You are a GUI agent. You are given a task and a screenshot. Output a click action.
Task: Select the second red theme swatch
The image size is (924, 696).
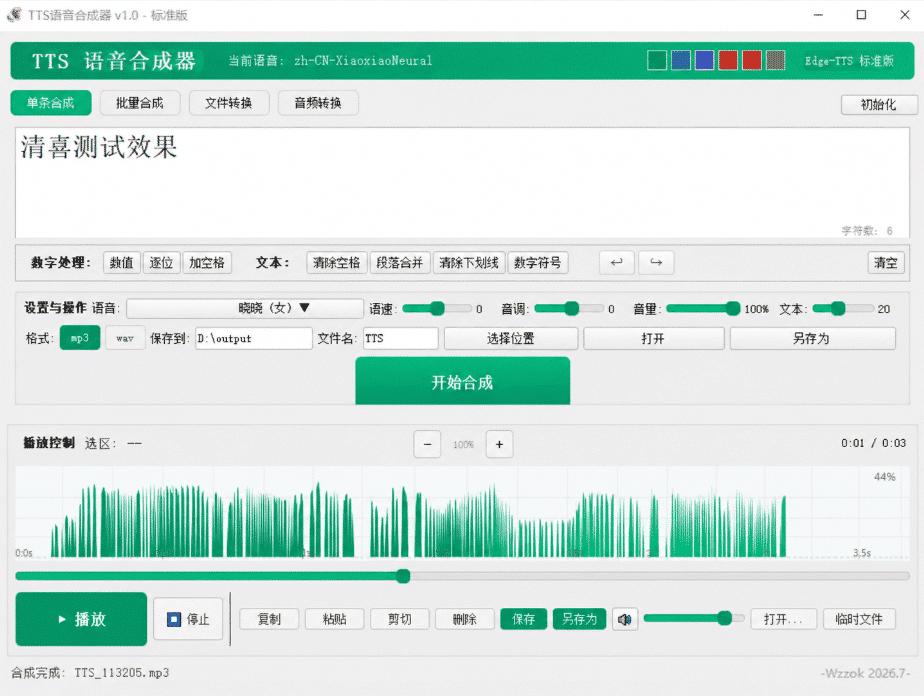(751, 61)
